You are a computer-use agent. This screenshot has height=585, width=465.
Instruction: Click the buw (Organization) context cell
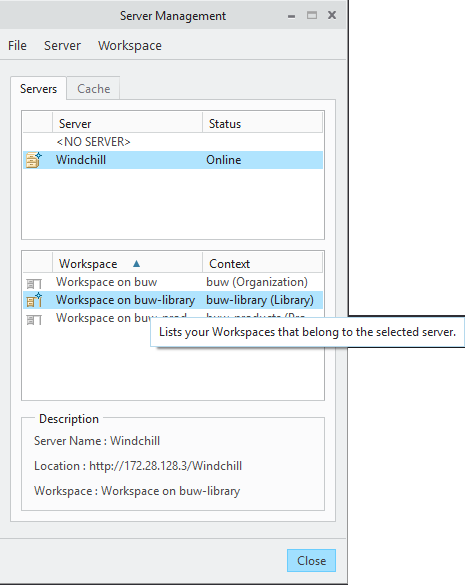click(257, 282)
